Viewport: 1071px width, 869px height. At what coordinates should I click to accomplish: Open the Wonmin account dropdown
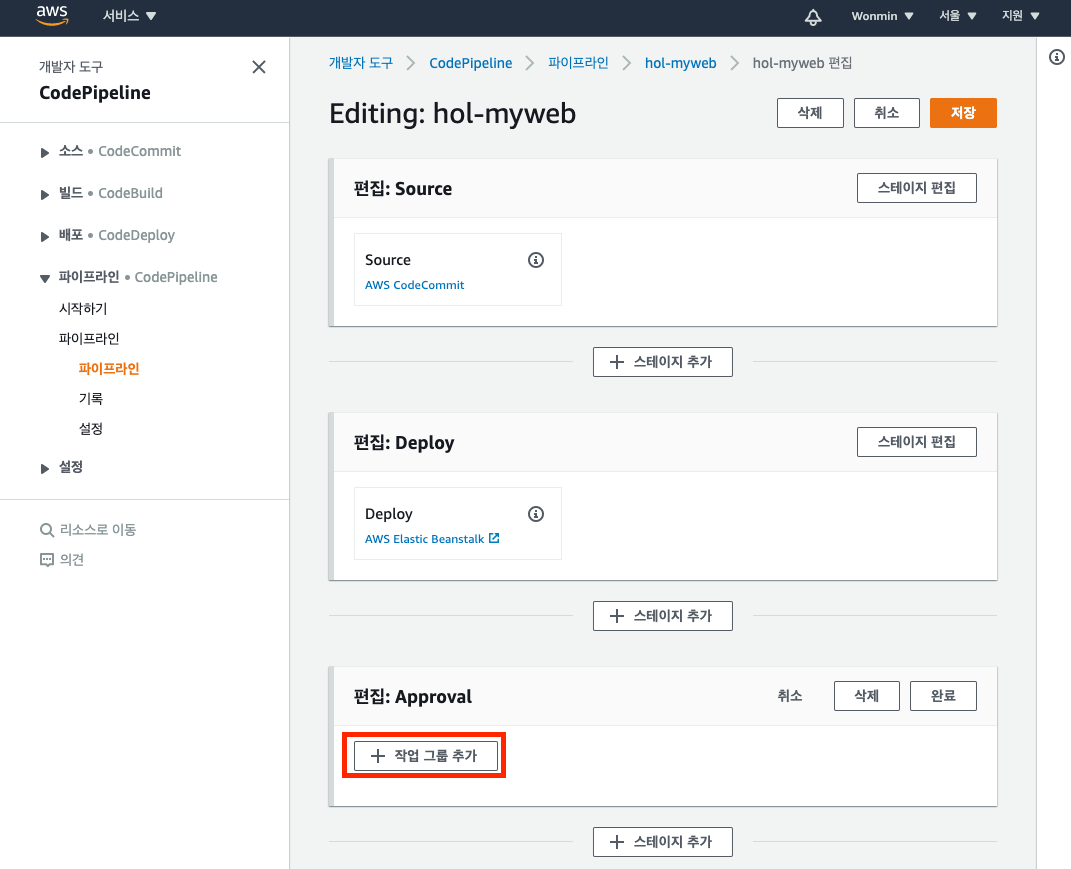coord(882,16)
